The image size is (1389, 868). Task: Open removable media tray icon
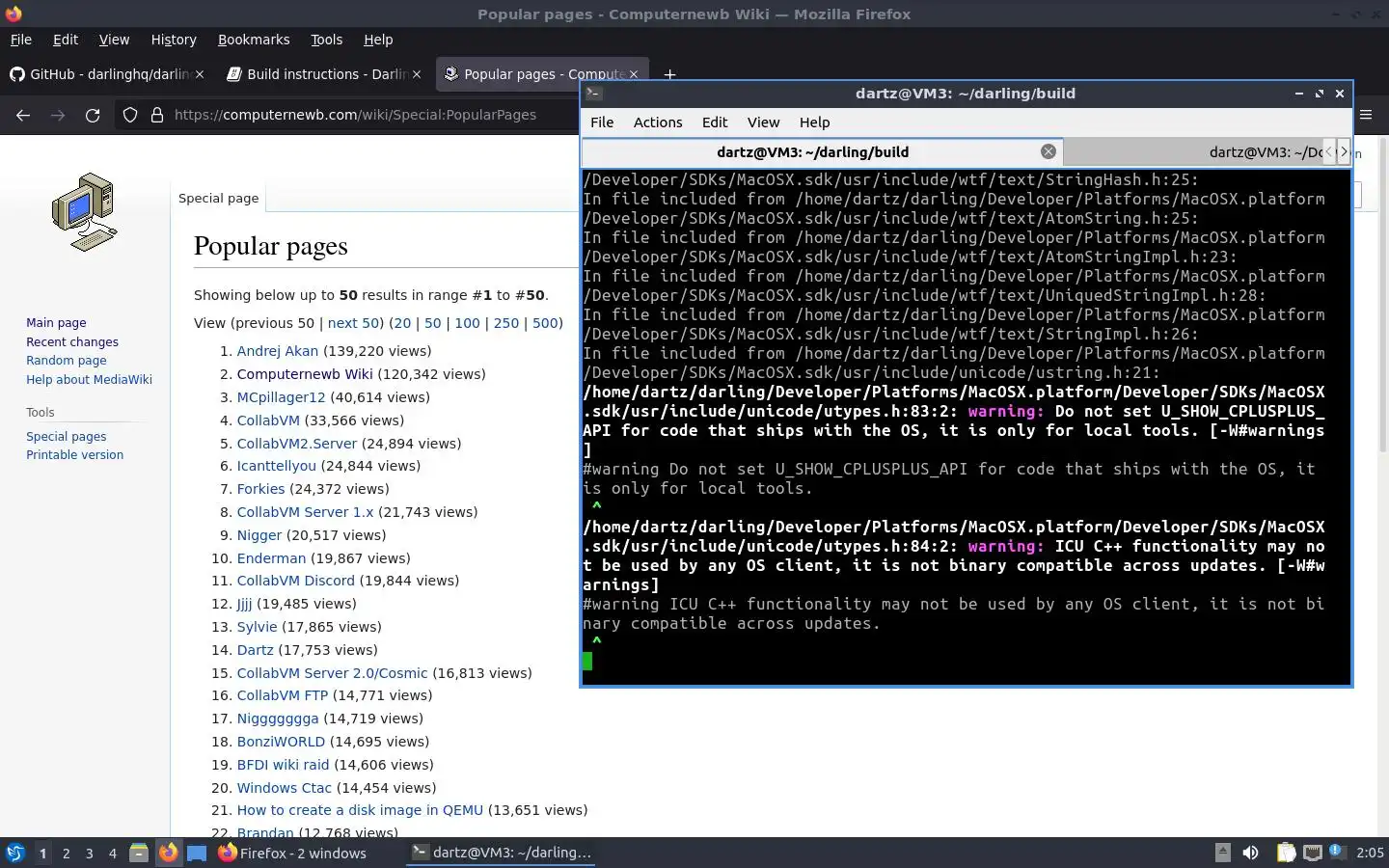(x=1222, y=852)
